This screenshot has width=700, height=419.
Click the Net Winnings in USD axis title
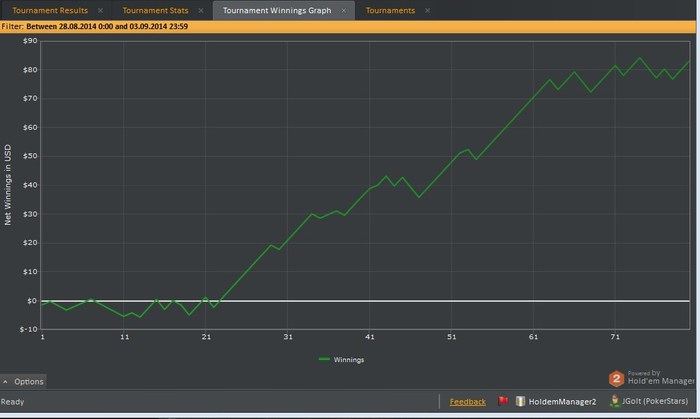(8, 185)
